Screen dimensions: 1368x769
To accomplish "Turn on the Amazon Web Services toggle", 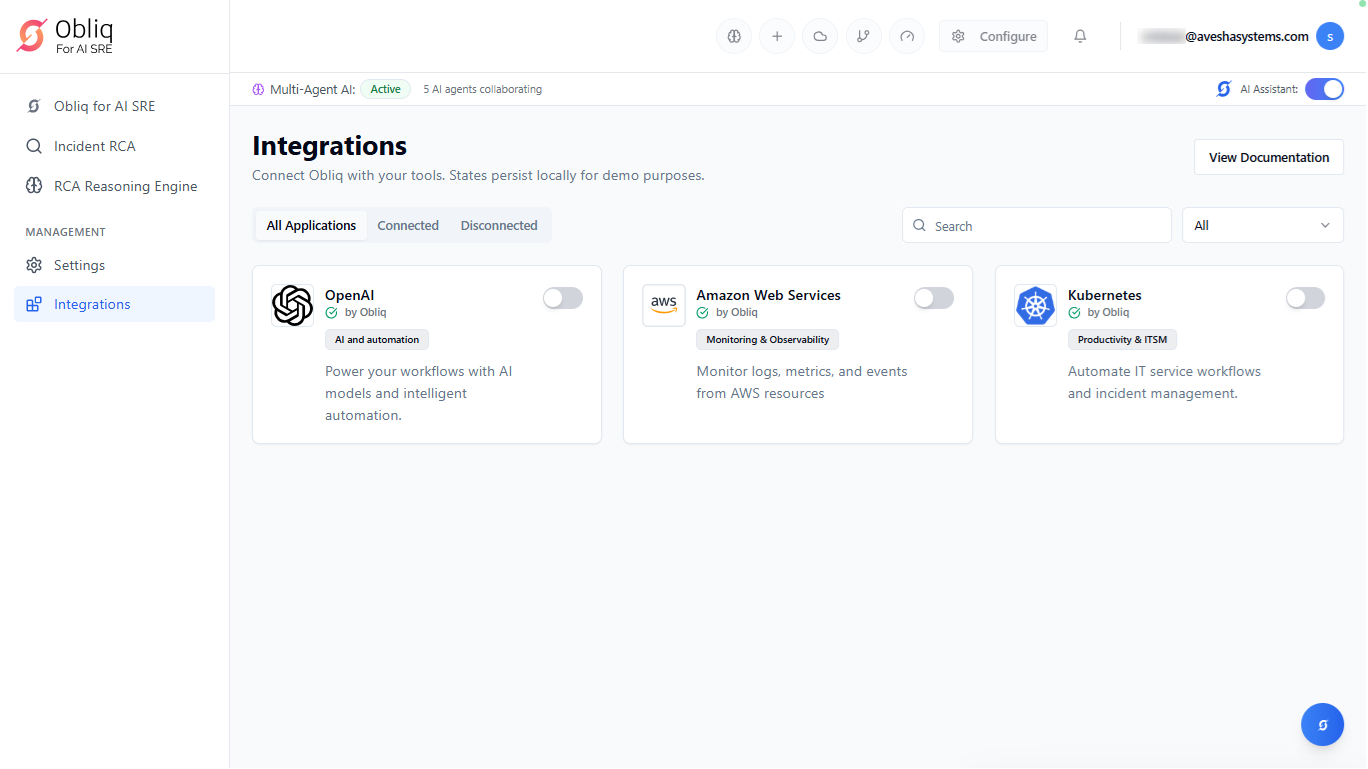I will (x=933, y=298).
